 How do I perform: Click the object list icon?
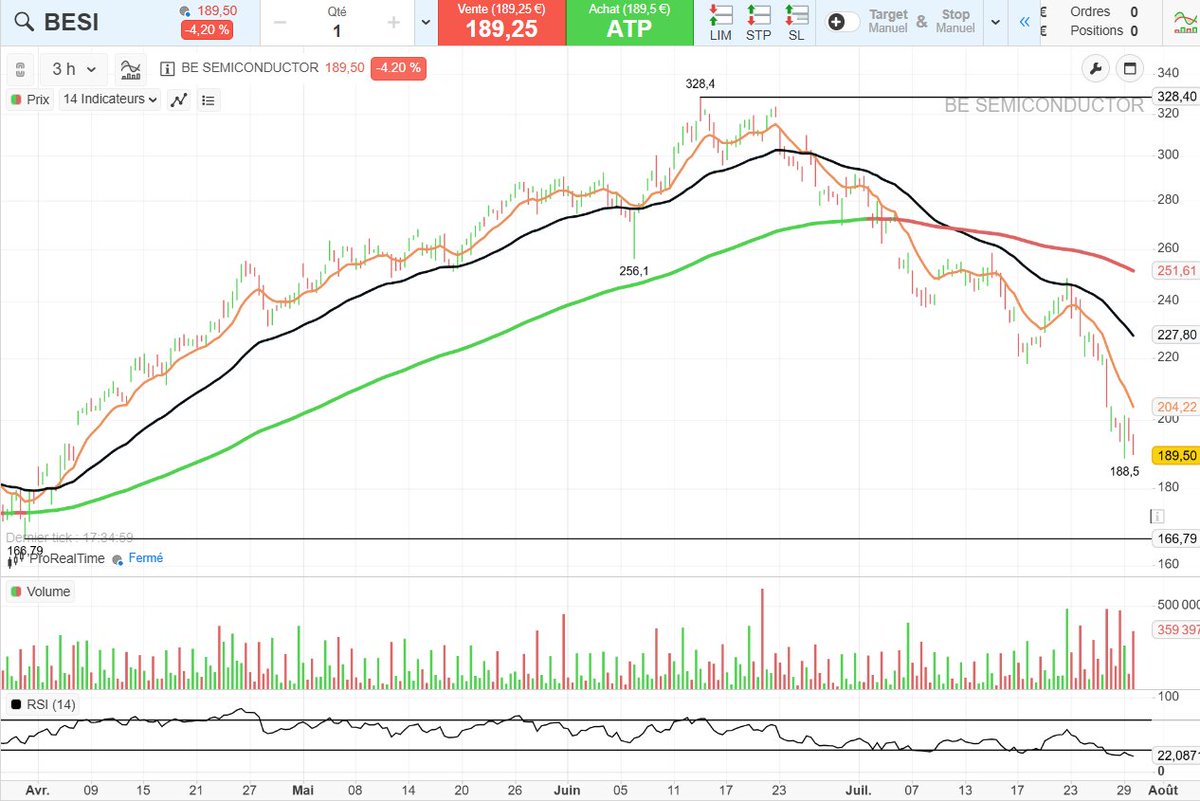tap(208, 100)
